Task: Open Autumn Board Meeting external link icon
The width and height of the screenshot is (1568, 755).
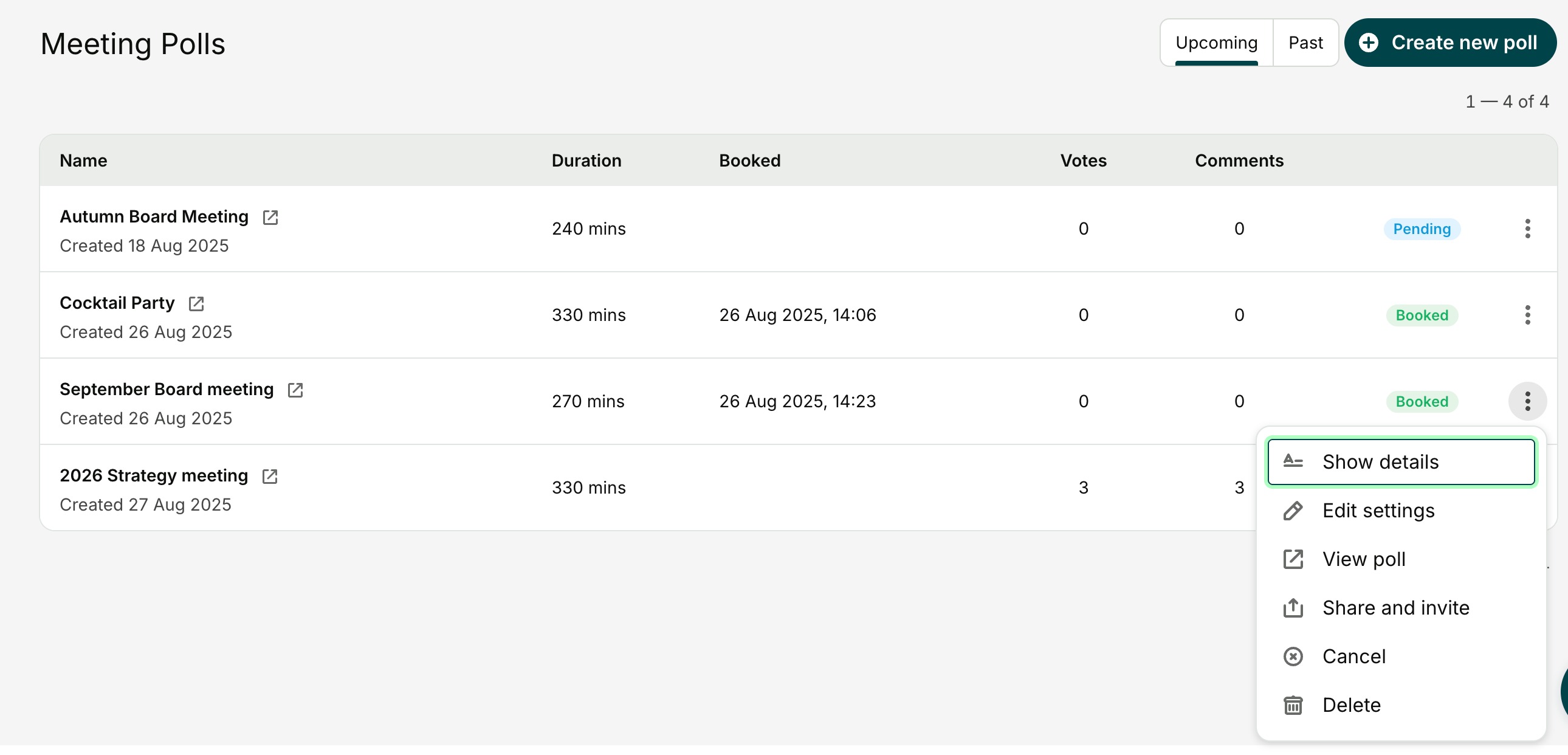Action: pos(270,218)
